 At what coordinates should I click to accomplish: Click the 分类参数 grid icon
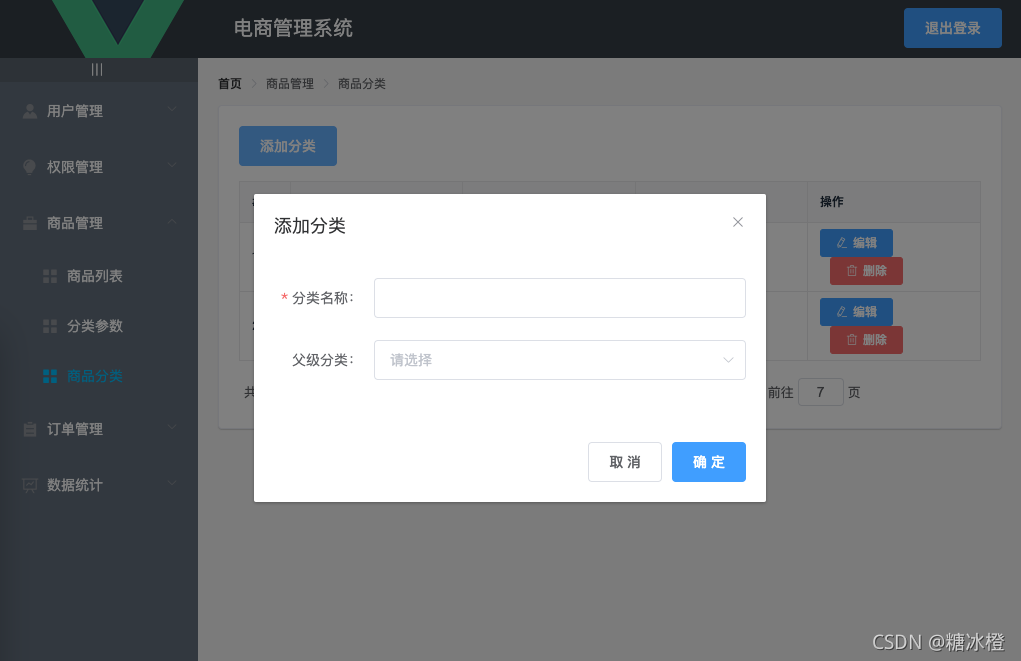[x=49, y=326]
